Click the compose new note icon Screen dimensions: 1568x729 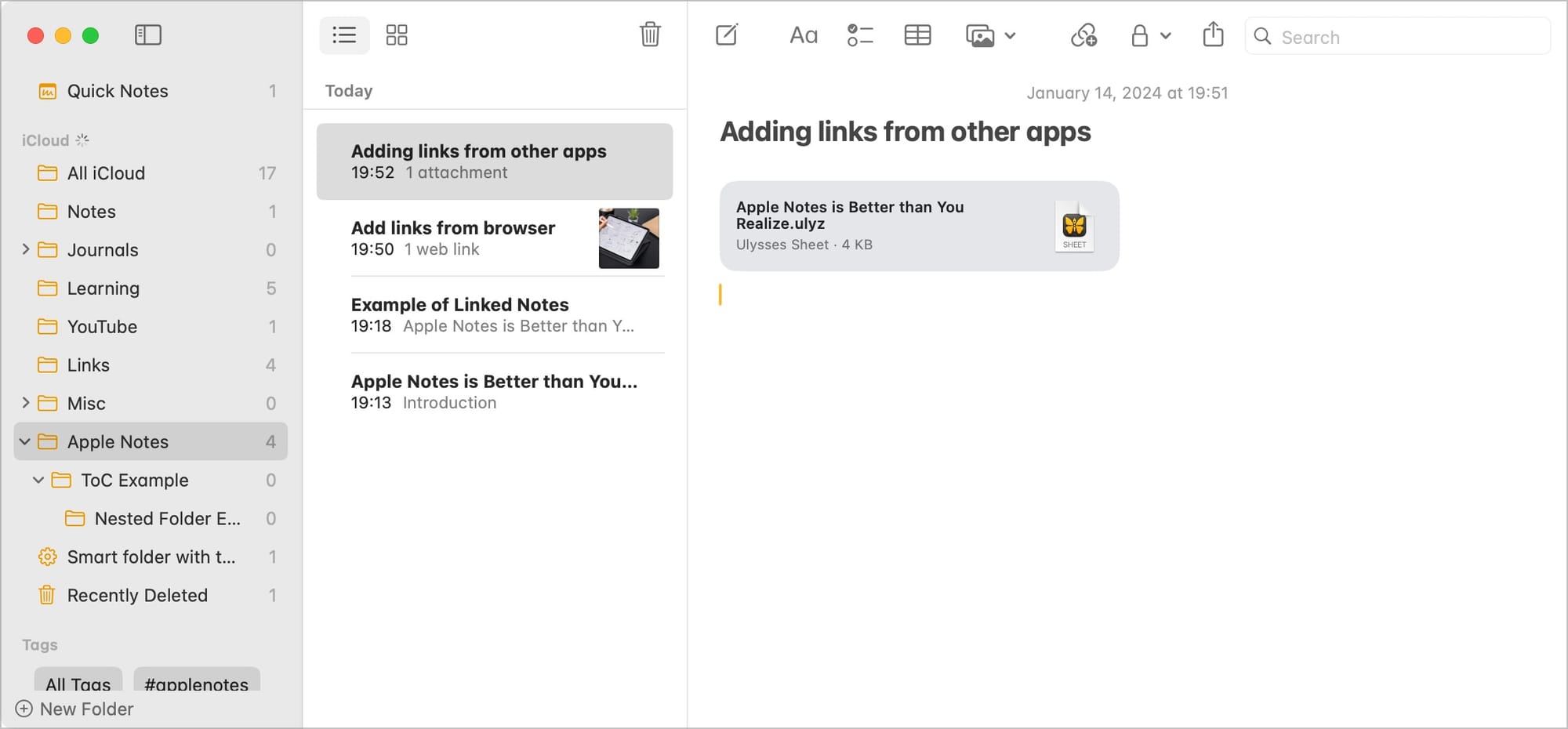pyautogui.click(x=727, y=35)
